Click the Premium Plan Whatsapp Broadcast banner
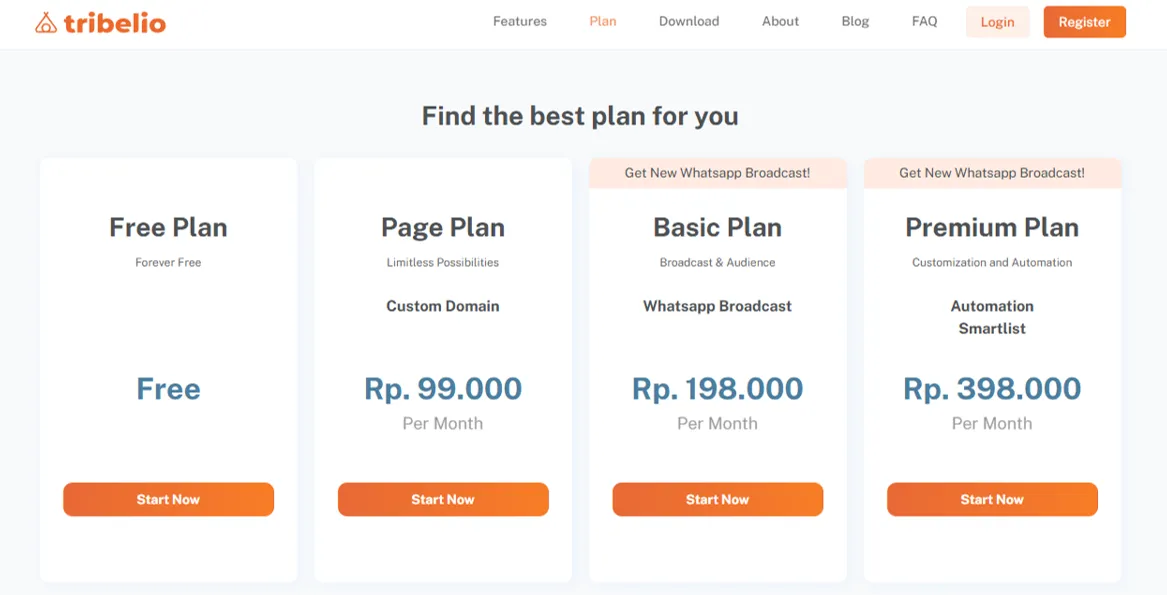The width and height of the screenshot is (1167, 595). 992,173
